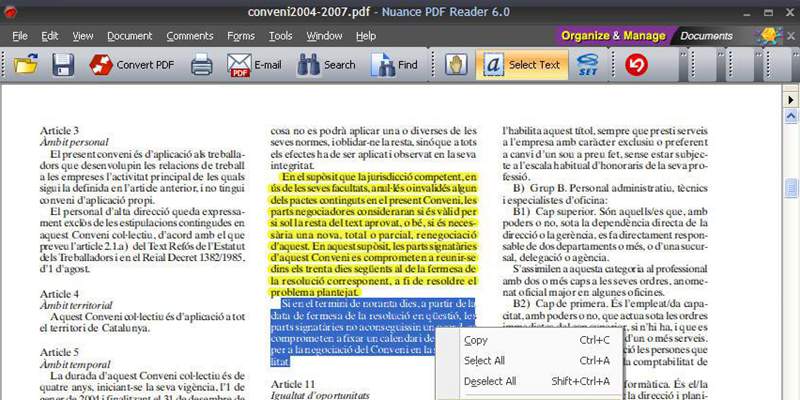Screen dimensions: 800x400
Task: Click the 'Article 5' heading
Action: (60, 353)
